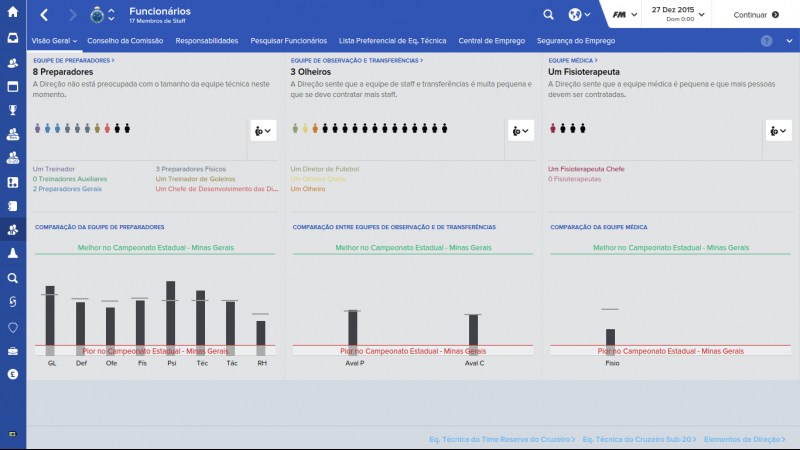Open the Inbox from the sidebar
The height and width of the screenshot is (450, 800).
click(13, 39)
